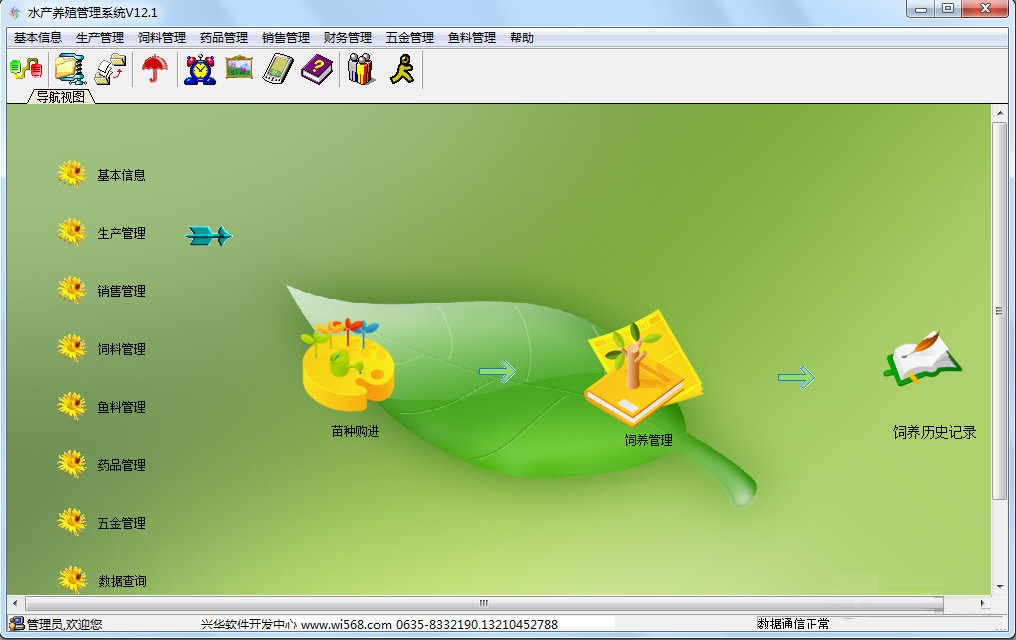Open the 饲料管理 menu
Screen dimensions: 1016x640
162,38
